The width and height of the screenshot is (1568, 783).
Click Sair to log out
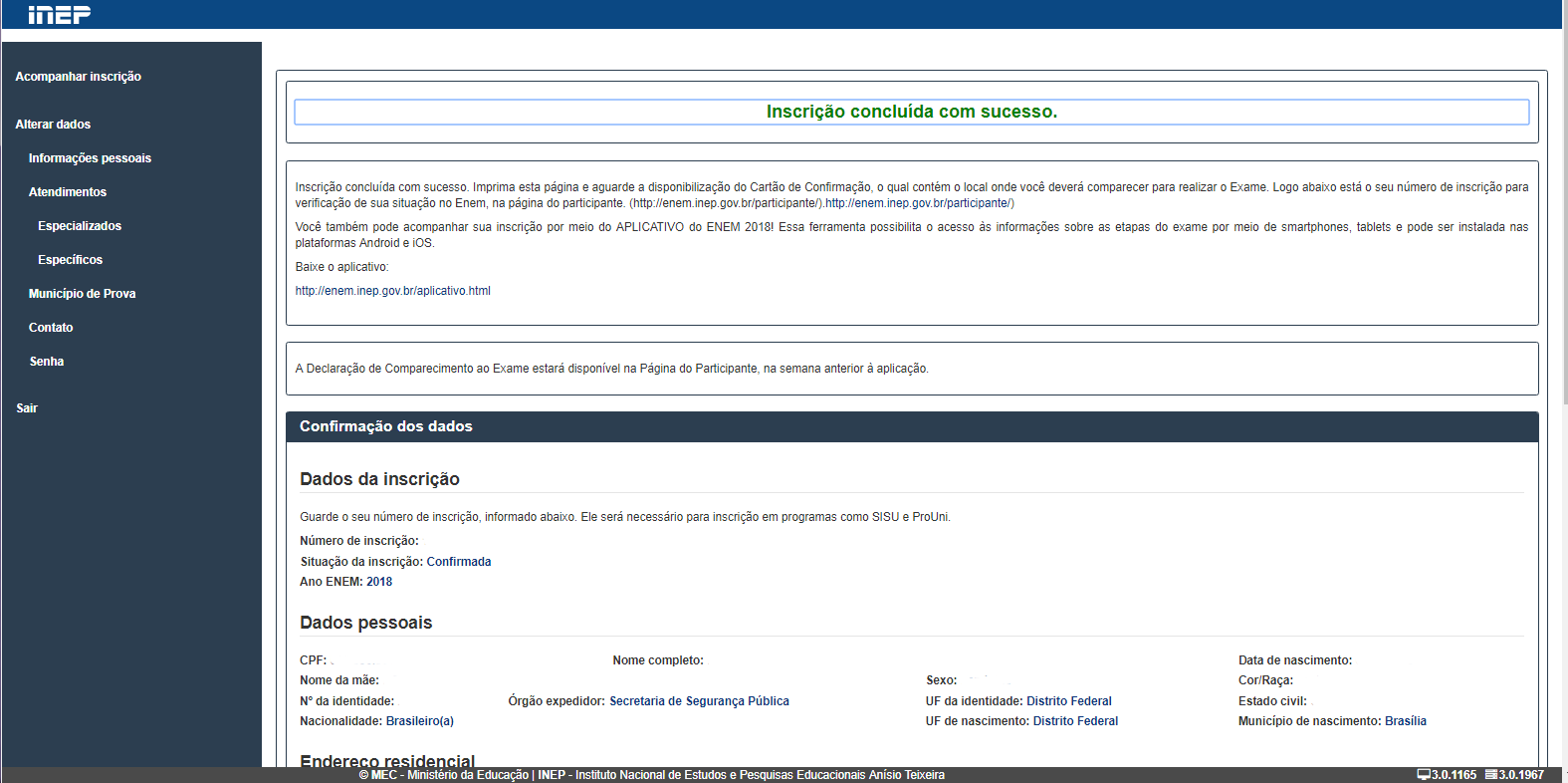[x=27, y=408]
